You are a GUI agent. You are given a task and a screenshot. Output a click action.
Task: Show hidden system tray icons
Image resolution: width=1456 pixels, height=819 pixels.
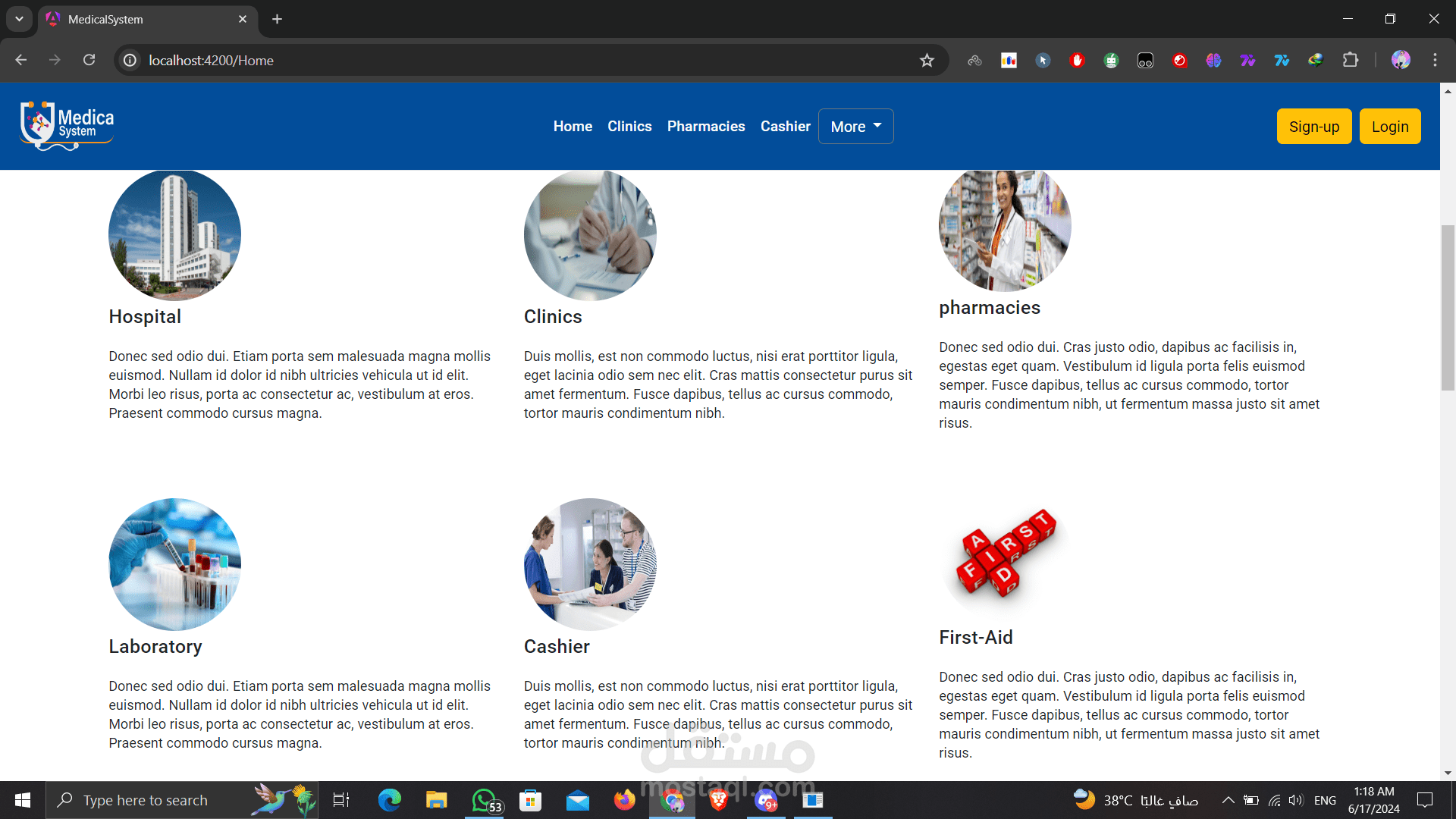tap(1228, 800)
